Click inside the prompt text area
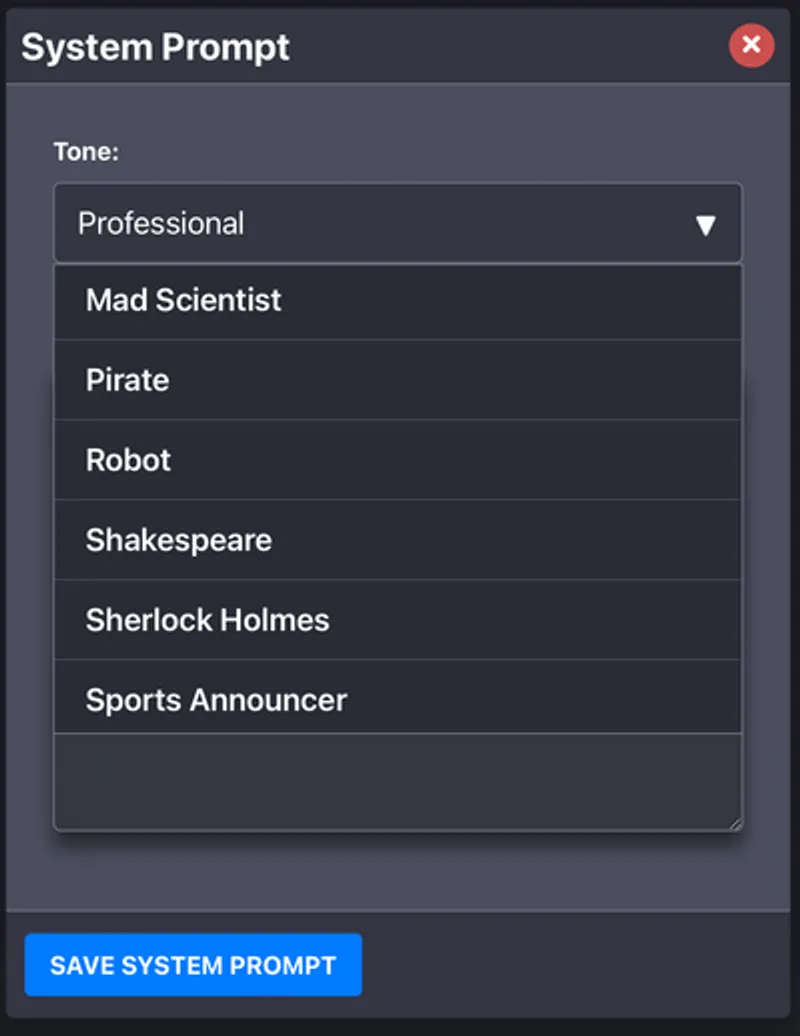 point(397,781)
